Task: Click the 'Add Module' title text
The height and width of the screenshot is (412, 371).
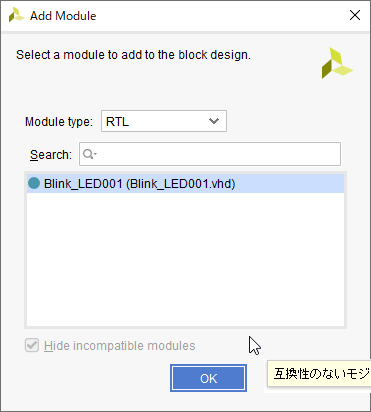Action: (63, 16)
